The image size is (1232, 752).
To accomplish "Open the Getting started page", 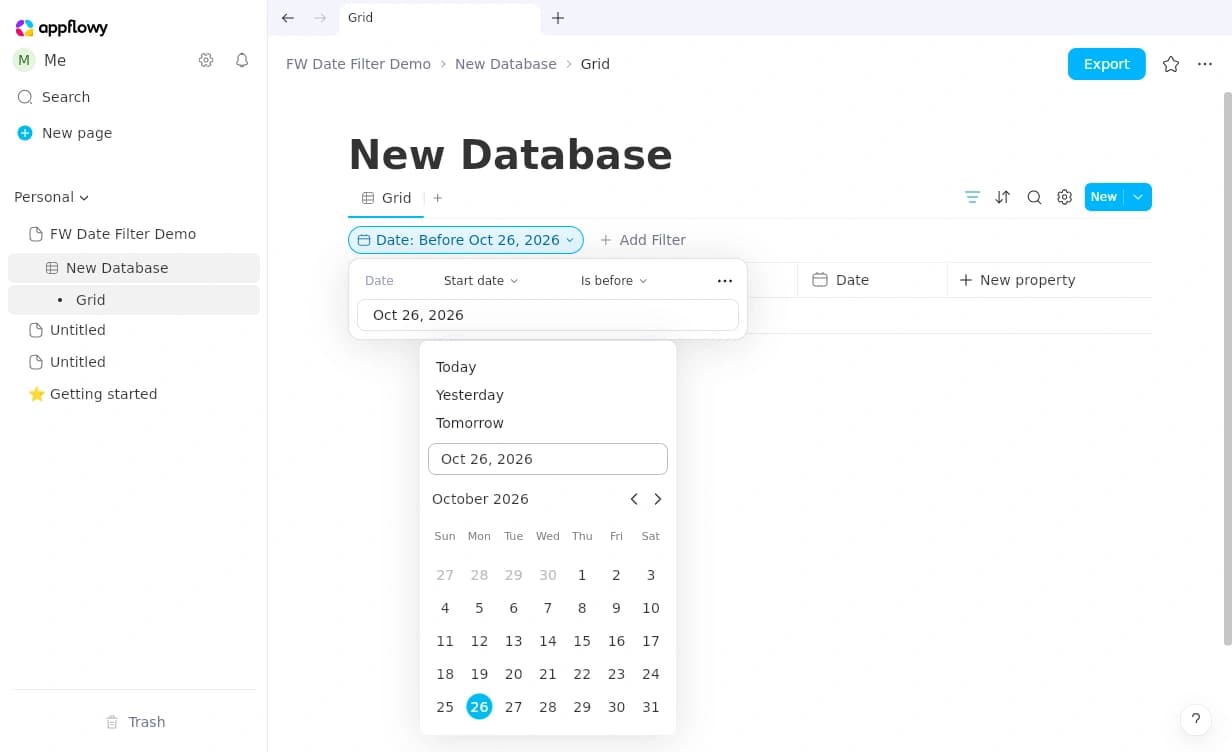I will 134,394.
